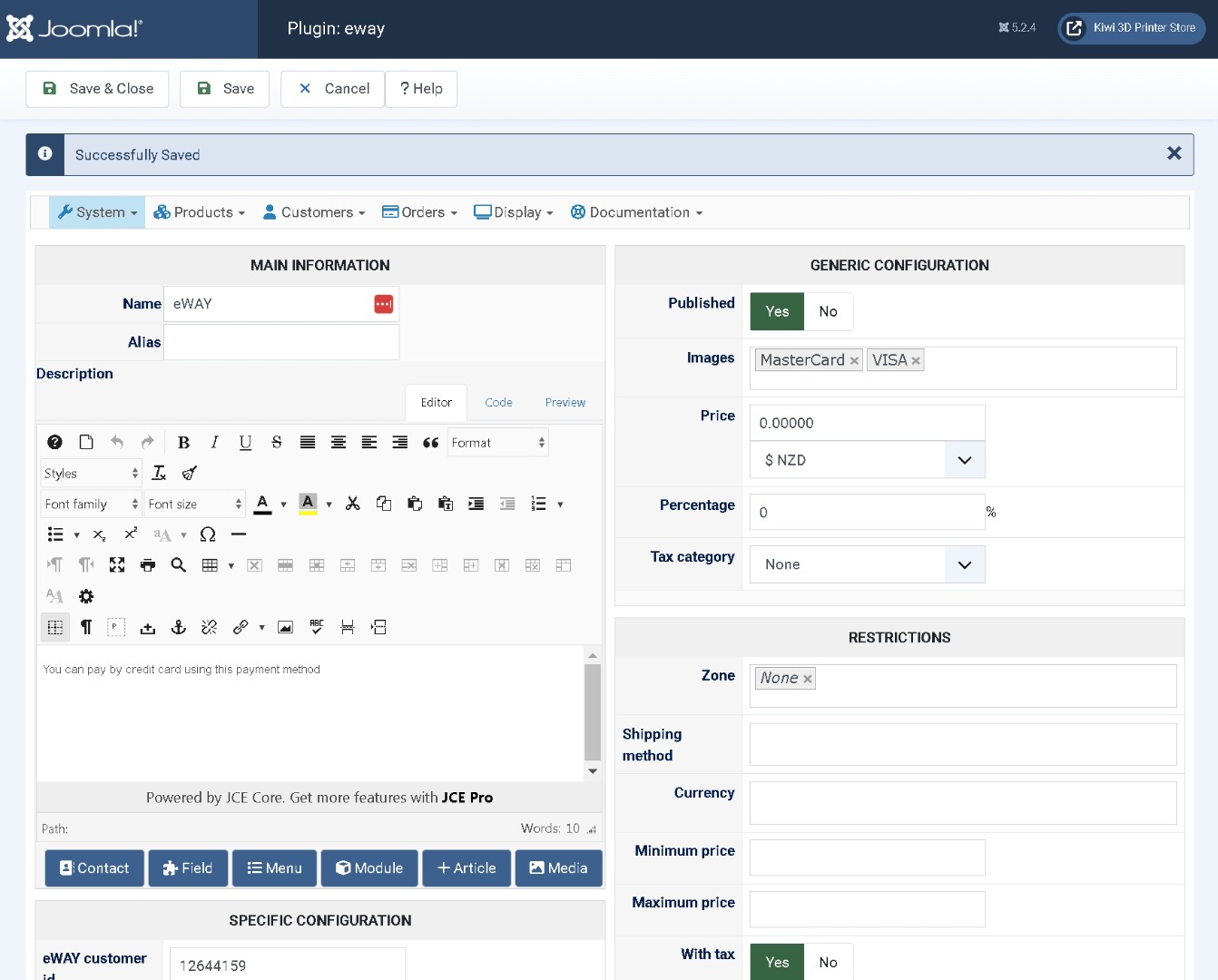The width and height of the screenshot is (1218, 980).
Task: Click into the Alias input field
Action: click(x=281, y=342)
